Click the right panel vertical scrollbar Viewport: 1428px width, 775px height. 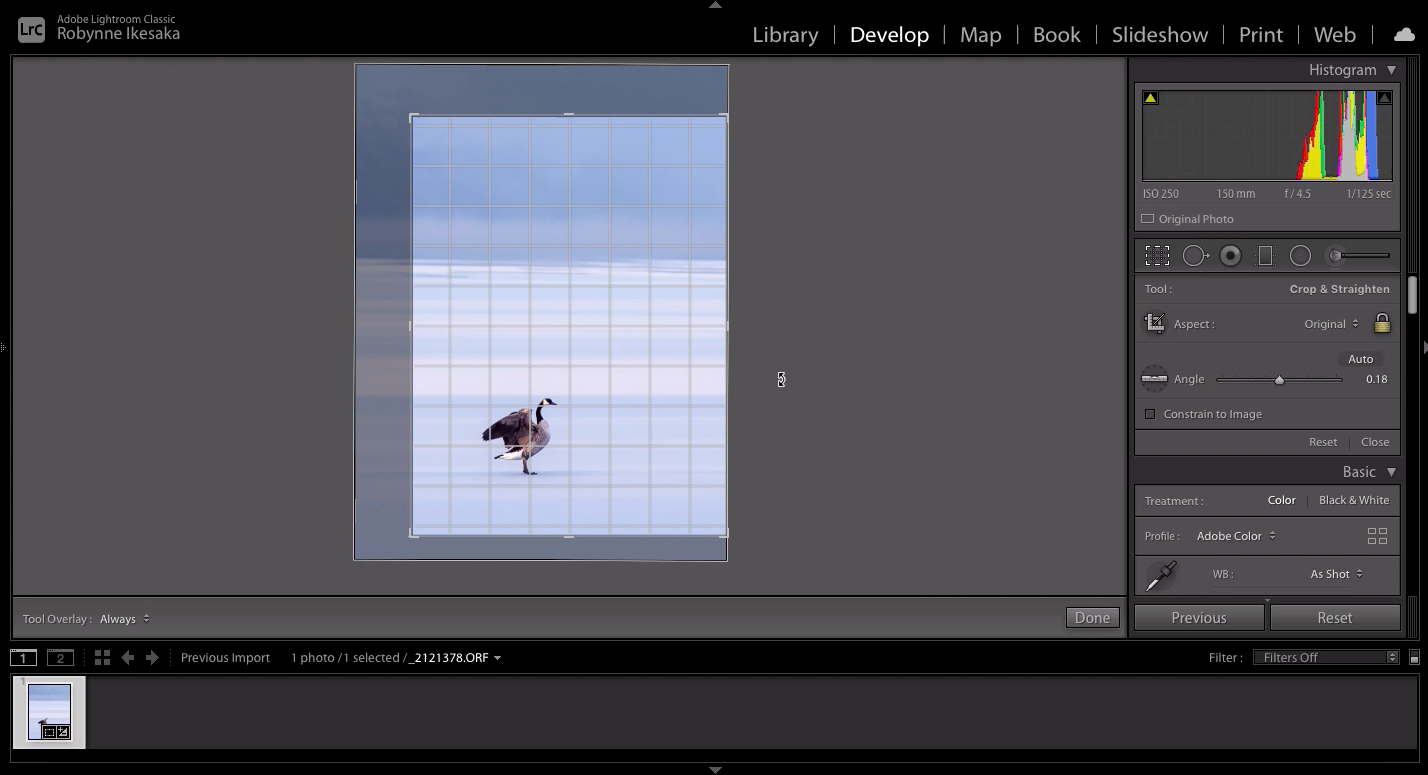(x=1413, y=296)
